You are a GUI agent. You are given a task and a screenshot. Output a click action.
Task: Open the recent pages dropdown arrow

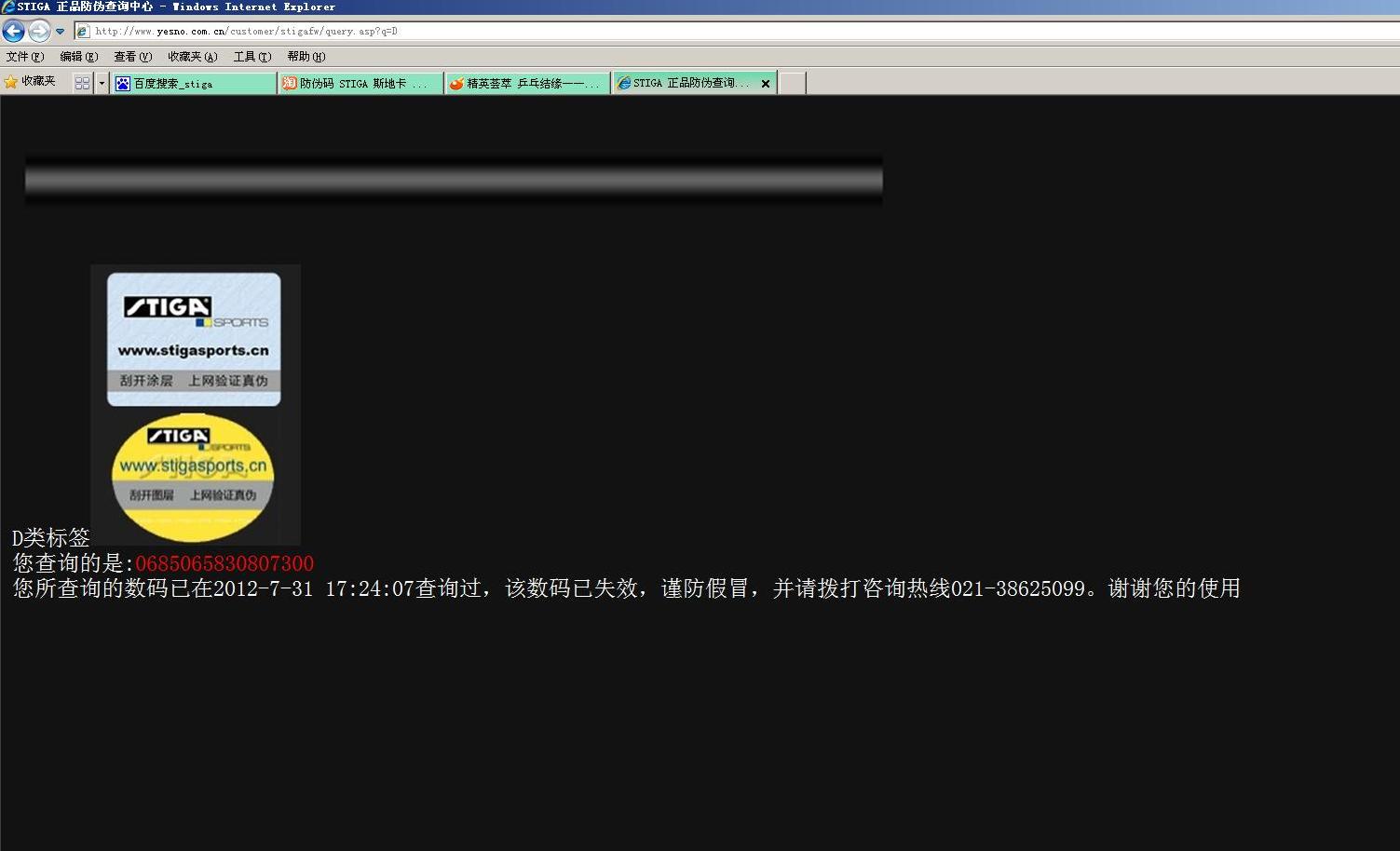[61, 32]
